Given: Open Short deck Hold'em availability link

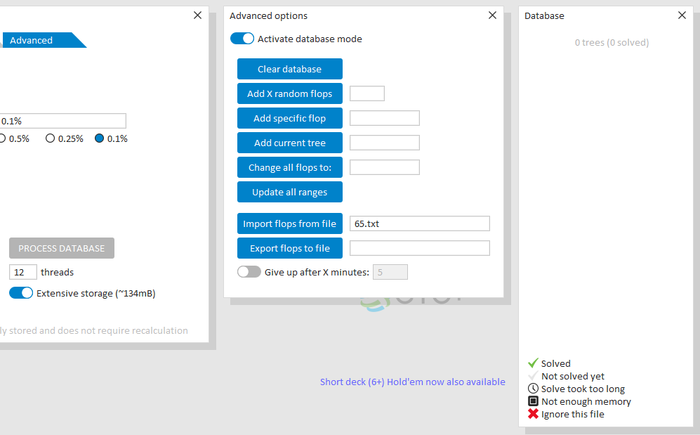Looking at the screenshot, I should click(412, 382).
